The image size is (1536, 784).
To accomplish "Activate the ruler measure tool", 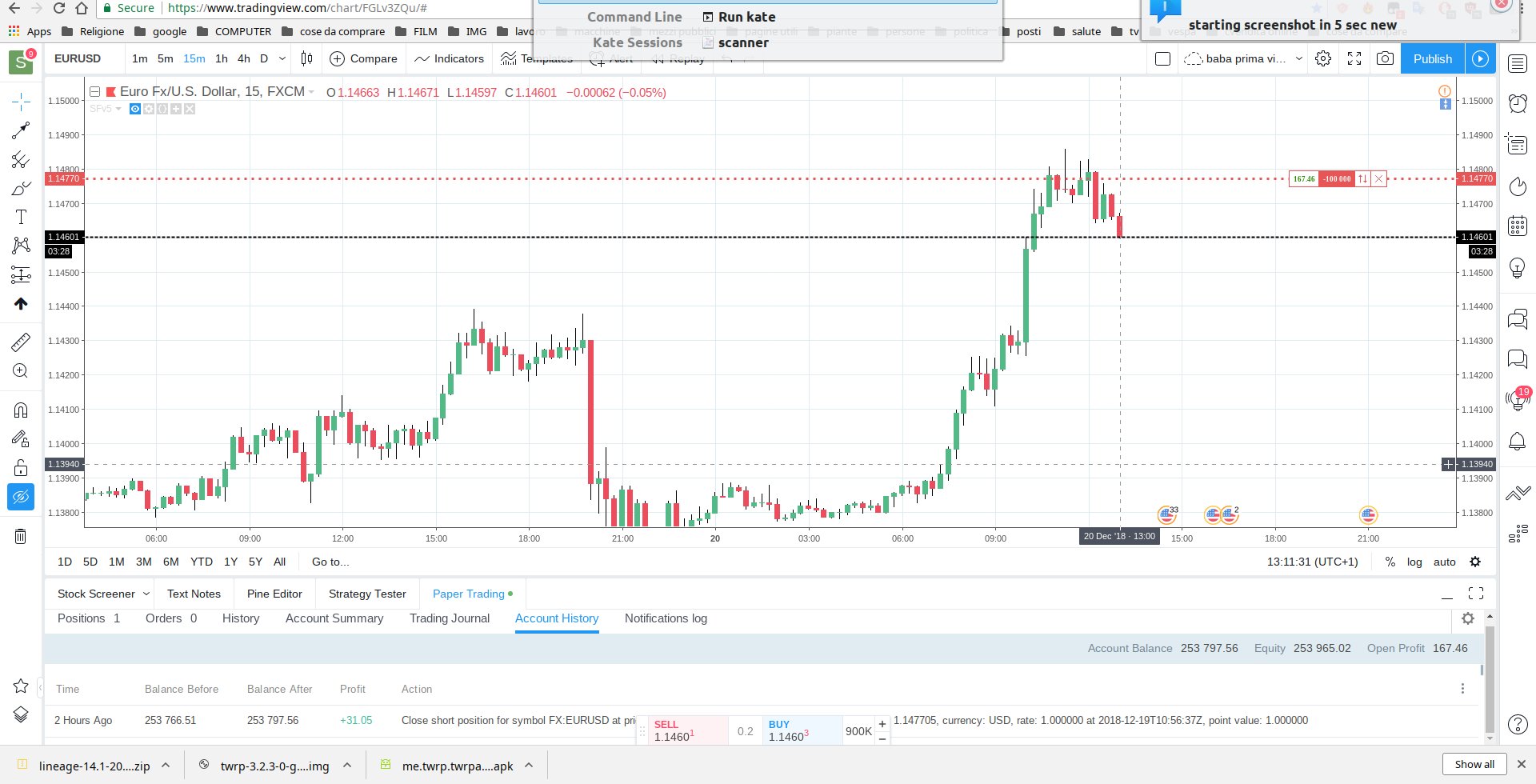I will pos(21,342).
